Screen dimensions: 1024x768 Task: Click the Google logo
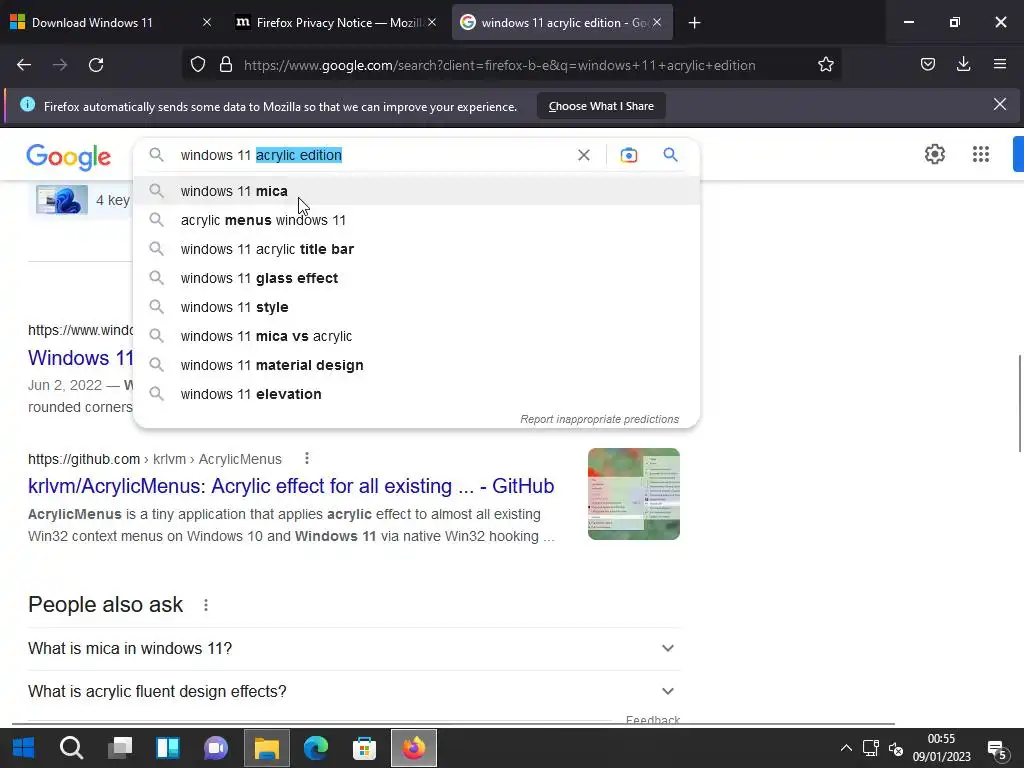tap(69, 157)
